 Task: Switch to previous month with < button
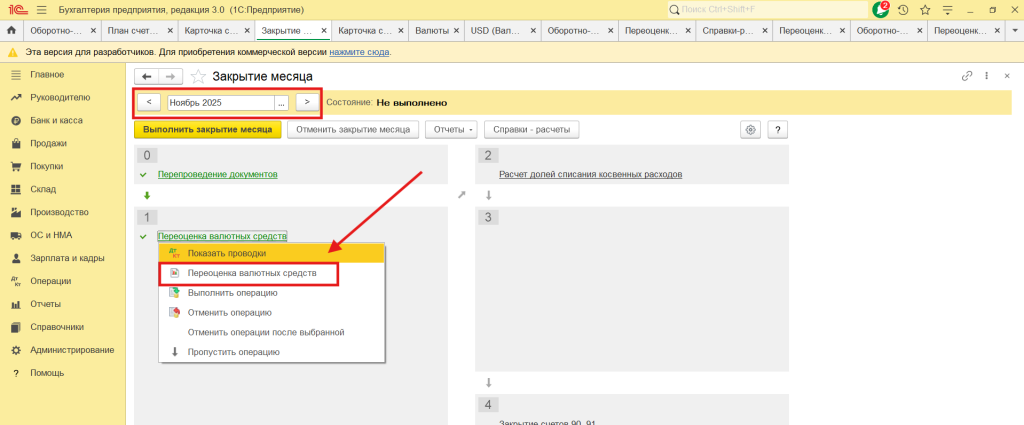pyautogui.click(x=150, y=102)
